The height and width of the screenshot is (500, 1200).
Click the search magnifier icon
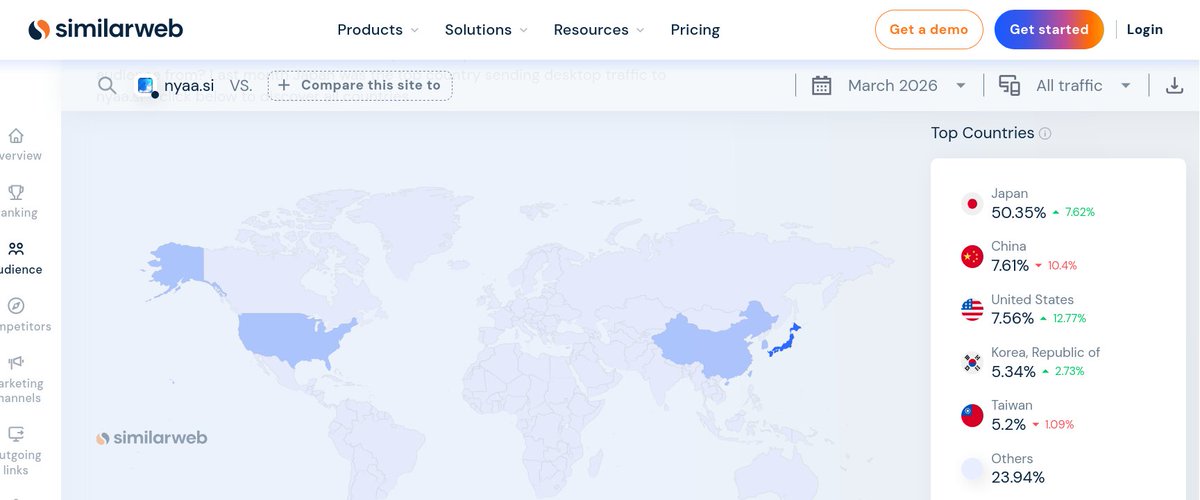pos(107,85)
